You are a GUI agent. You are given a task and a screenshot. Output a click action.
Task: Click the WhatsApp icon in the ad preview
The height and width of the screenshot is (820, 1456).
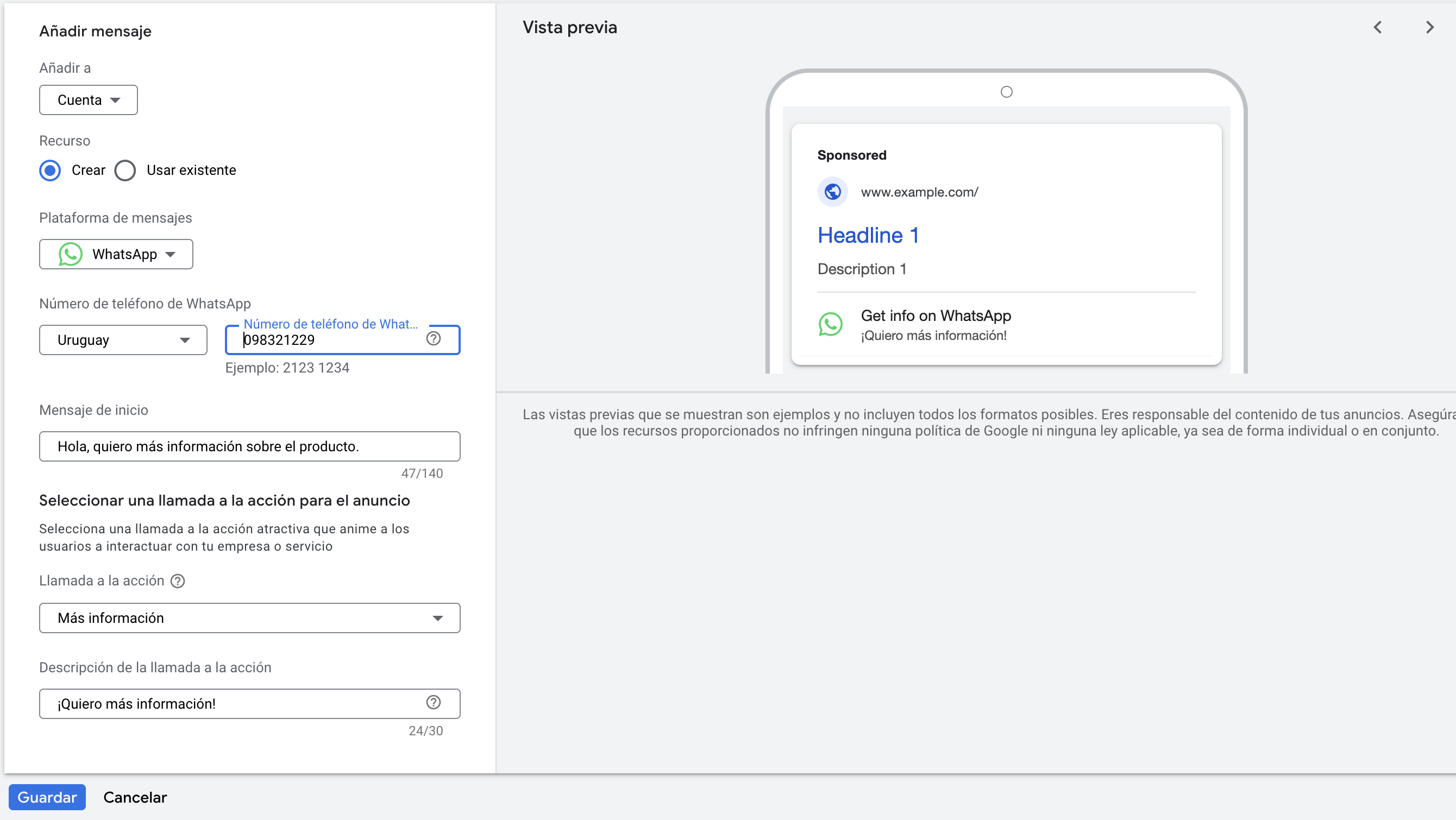[830, 324]
